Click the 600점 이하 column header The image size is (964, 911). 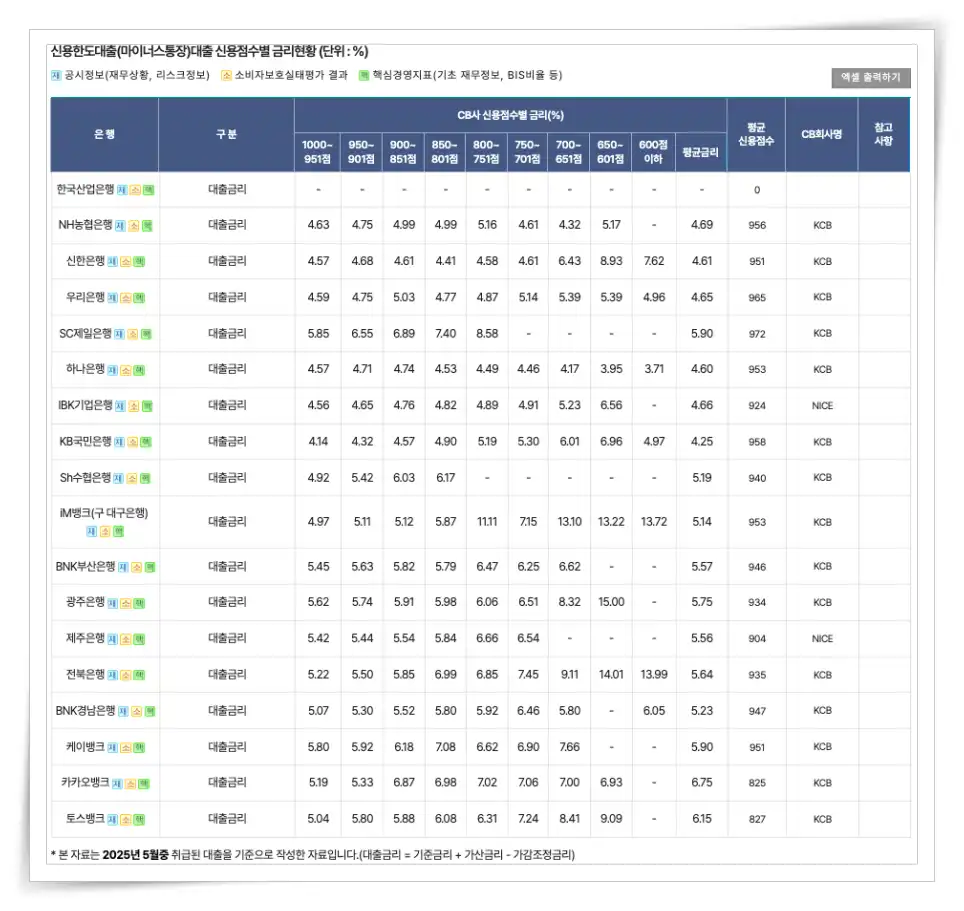(654, 152)
